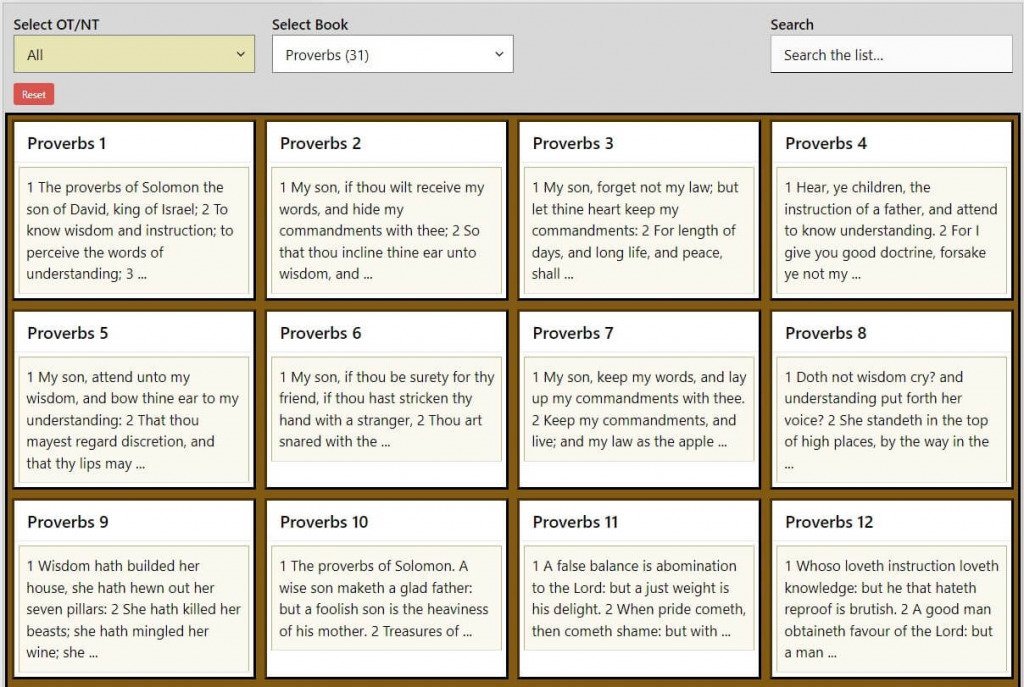Select the Proverbs 9 chapter card
The height and width of the screenshot is (687, 1024).
pos(133,590)
